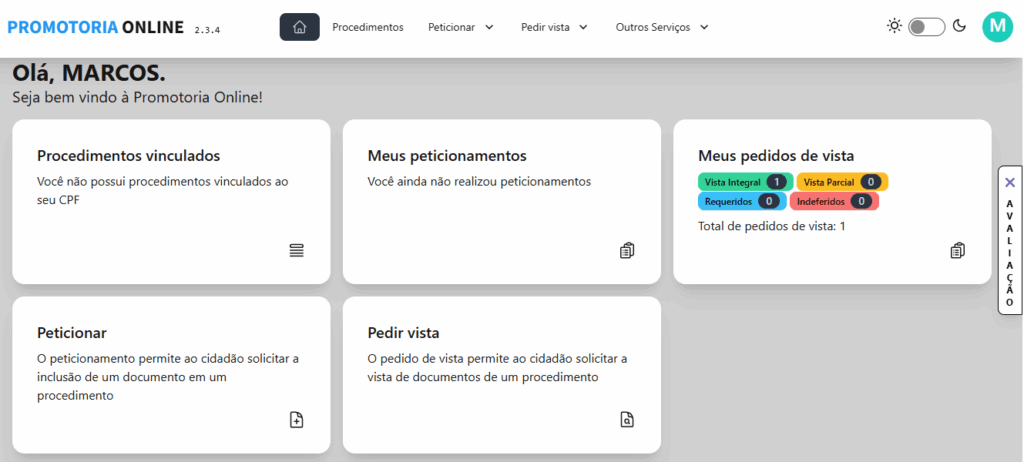Click the add-document icon in Peticionar card
The image size is (1024, 462).
click(297, 420)
